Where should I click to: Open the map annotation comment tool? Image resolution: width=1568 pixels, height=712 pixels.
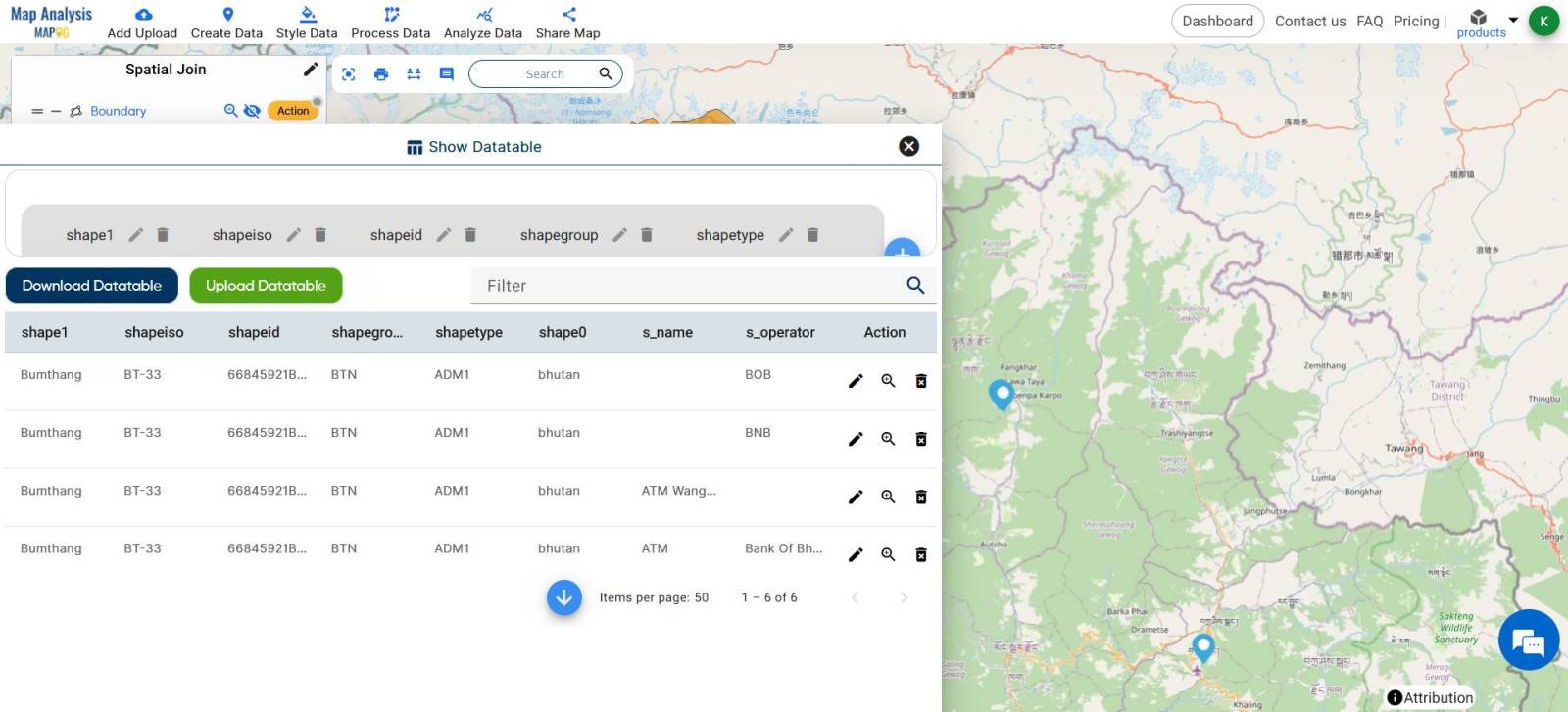click(x=447, y=74)
